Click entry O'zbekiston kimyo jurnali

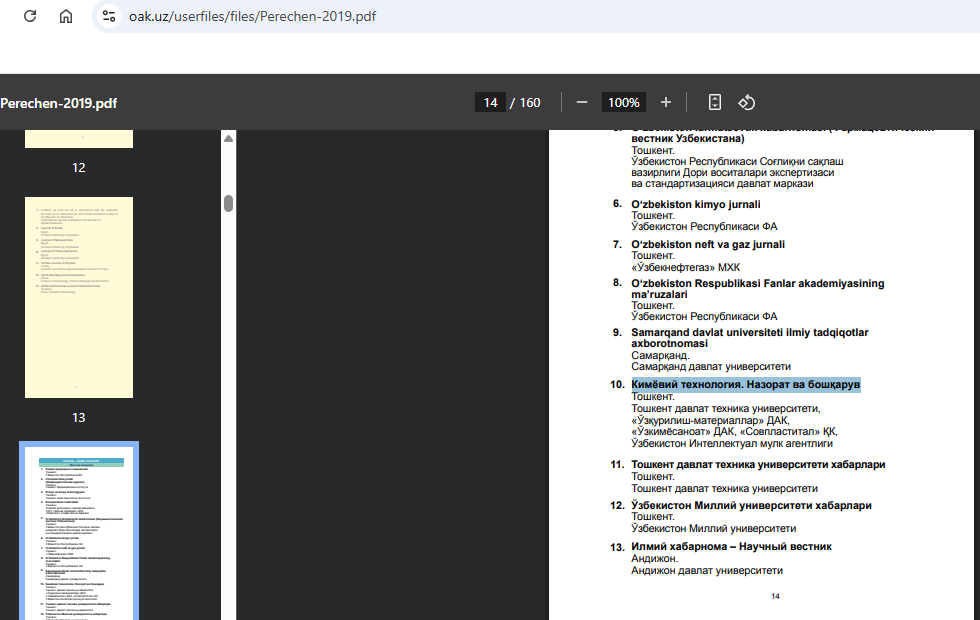point(695,204)
